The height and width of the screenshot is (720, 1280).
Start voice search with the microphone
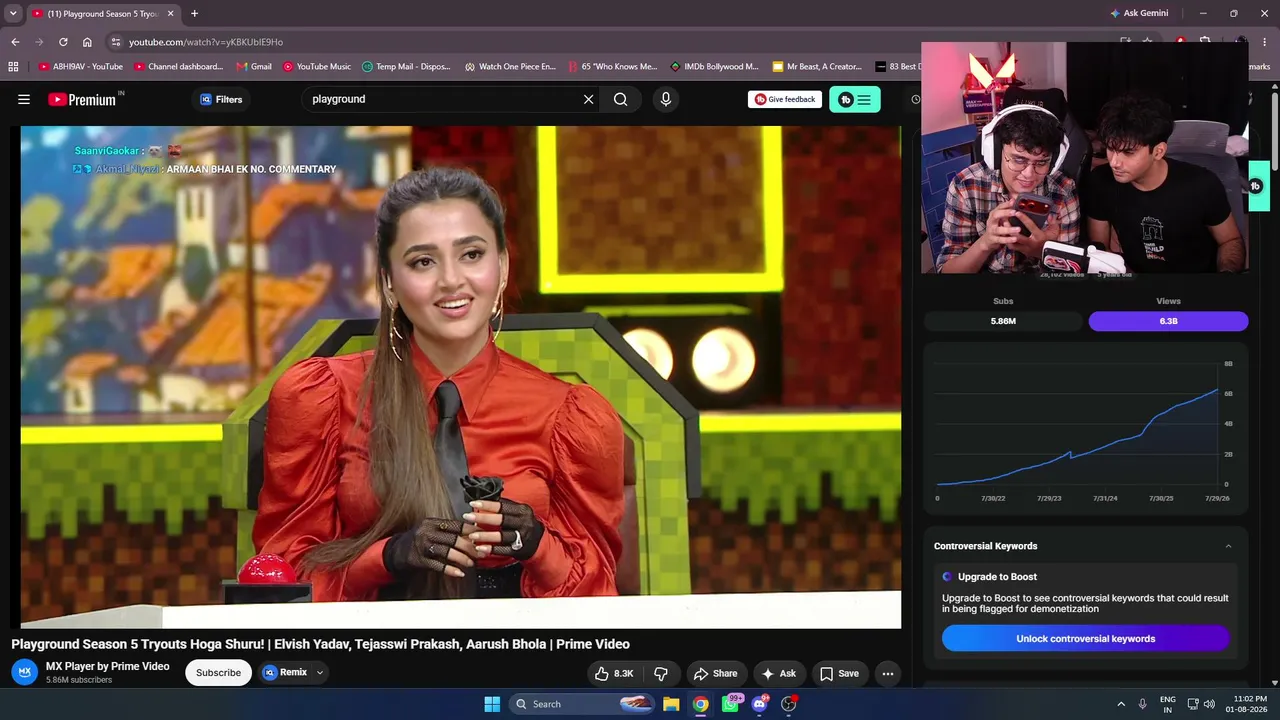click(x=665, y=99)
